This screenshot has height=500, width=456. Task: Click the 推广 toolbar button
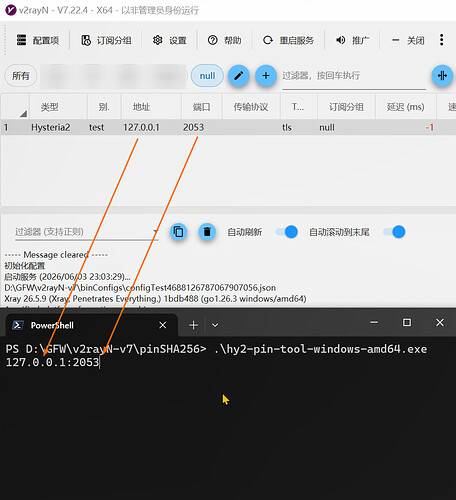pos(352,40)
